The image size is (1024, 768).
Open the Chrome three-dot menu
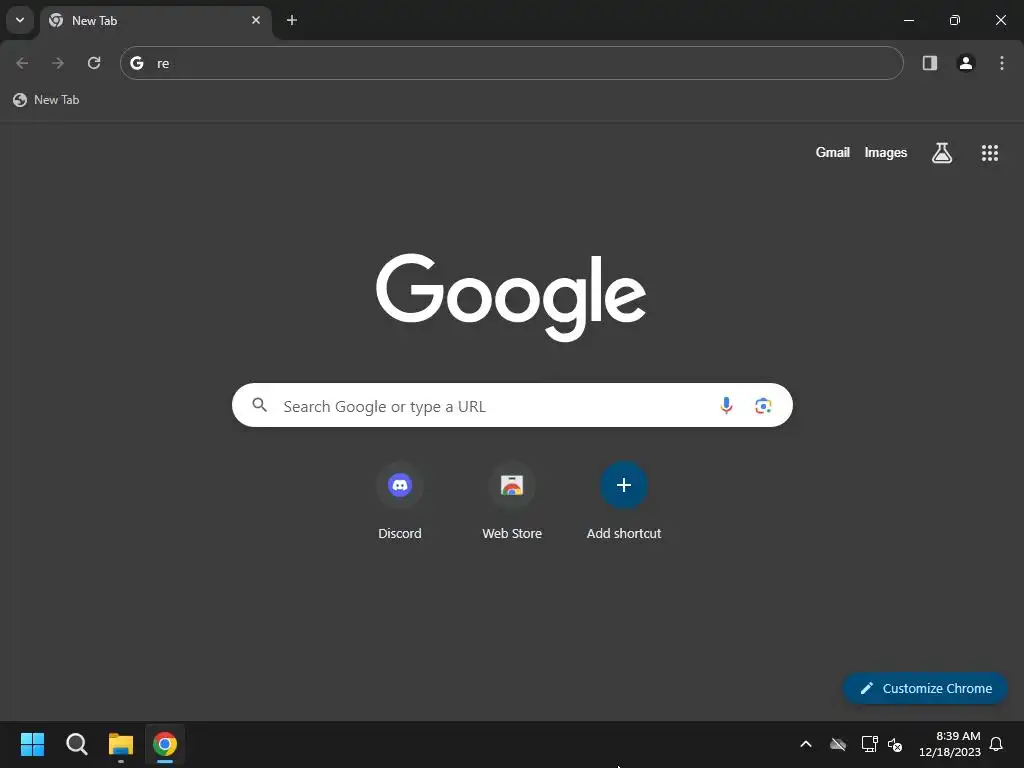1002,63
